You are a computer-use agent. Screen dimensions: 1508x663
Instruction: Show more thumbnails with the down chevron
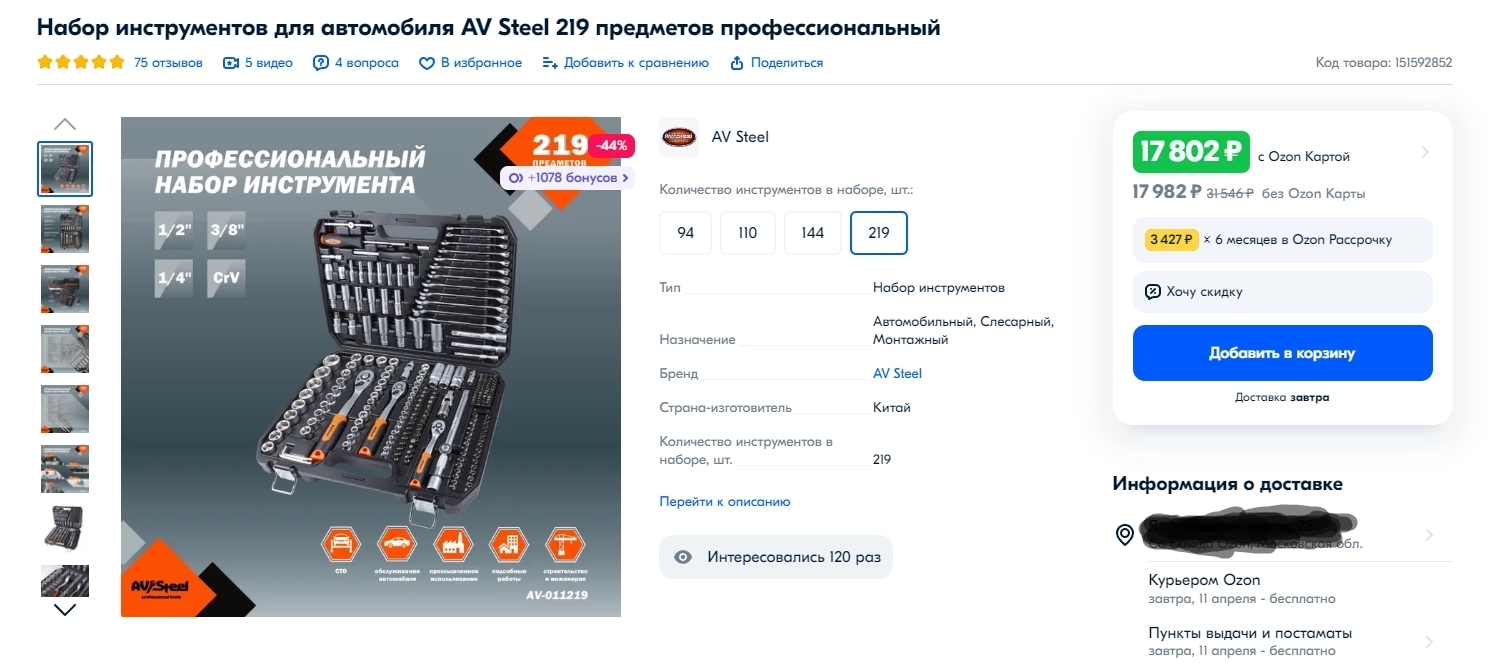(65, 609)
